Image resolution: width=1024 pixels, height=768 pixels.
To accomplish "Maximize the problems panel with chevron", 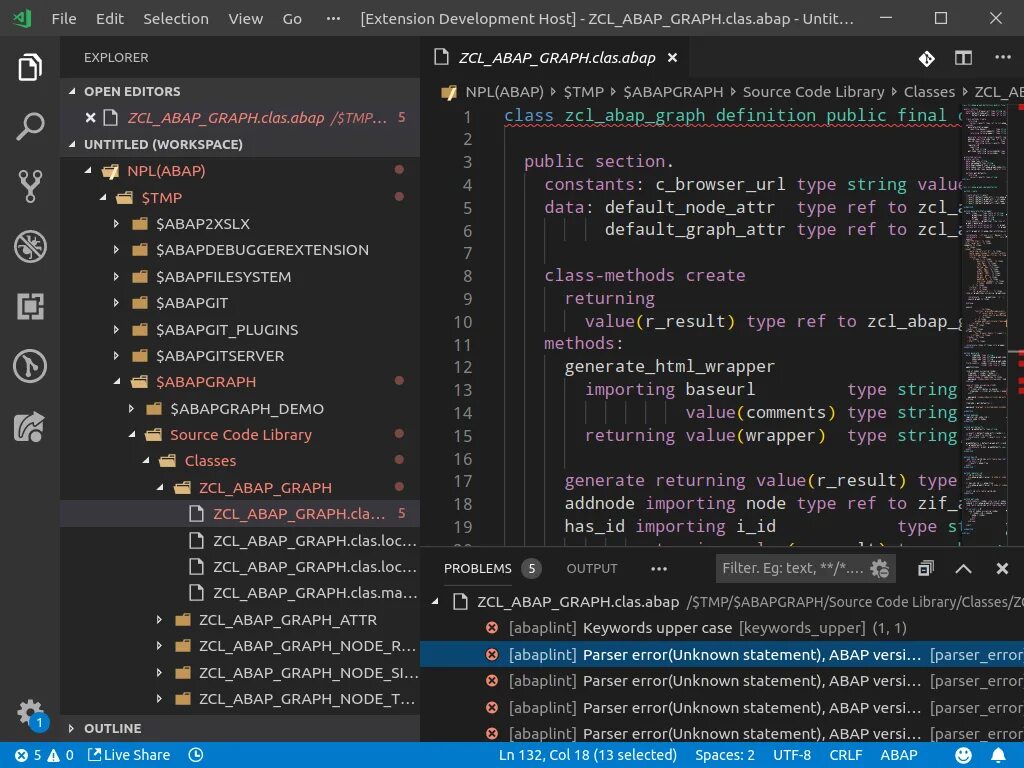I will (x=963, y=568).
